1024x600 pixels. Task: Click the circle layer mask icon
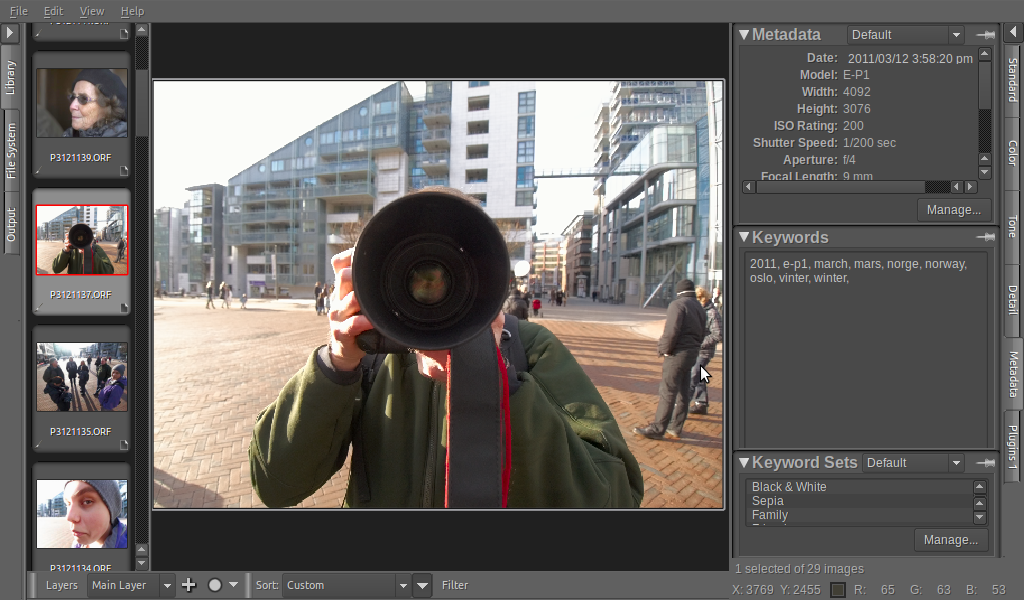coord(214,585)
